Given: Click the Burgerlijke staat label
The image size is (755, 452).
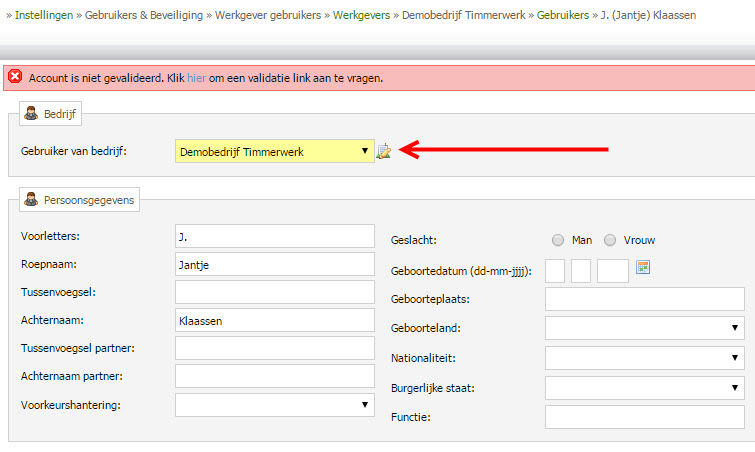Looking at the screenshot, I should coord(433,388).
